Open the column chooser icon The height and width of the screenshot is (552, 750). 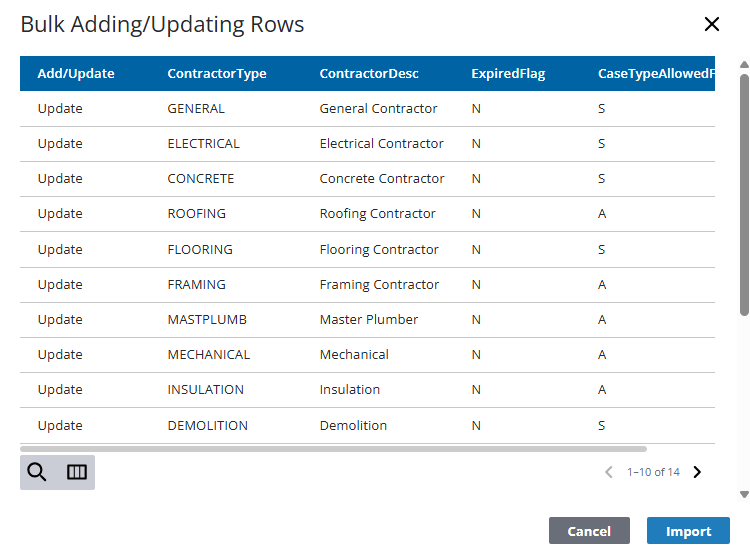tap(77, 472)
